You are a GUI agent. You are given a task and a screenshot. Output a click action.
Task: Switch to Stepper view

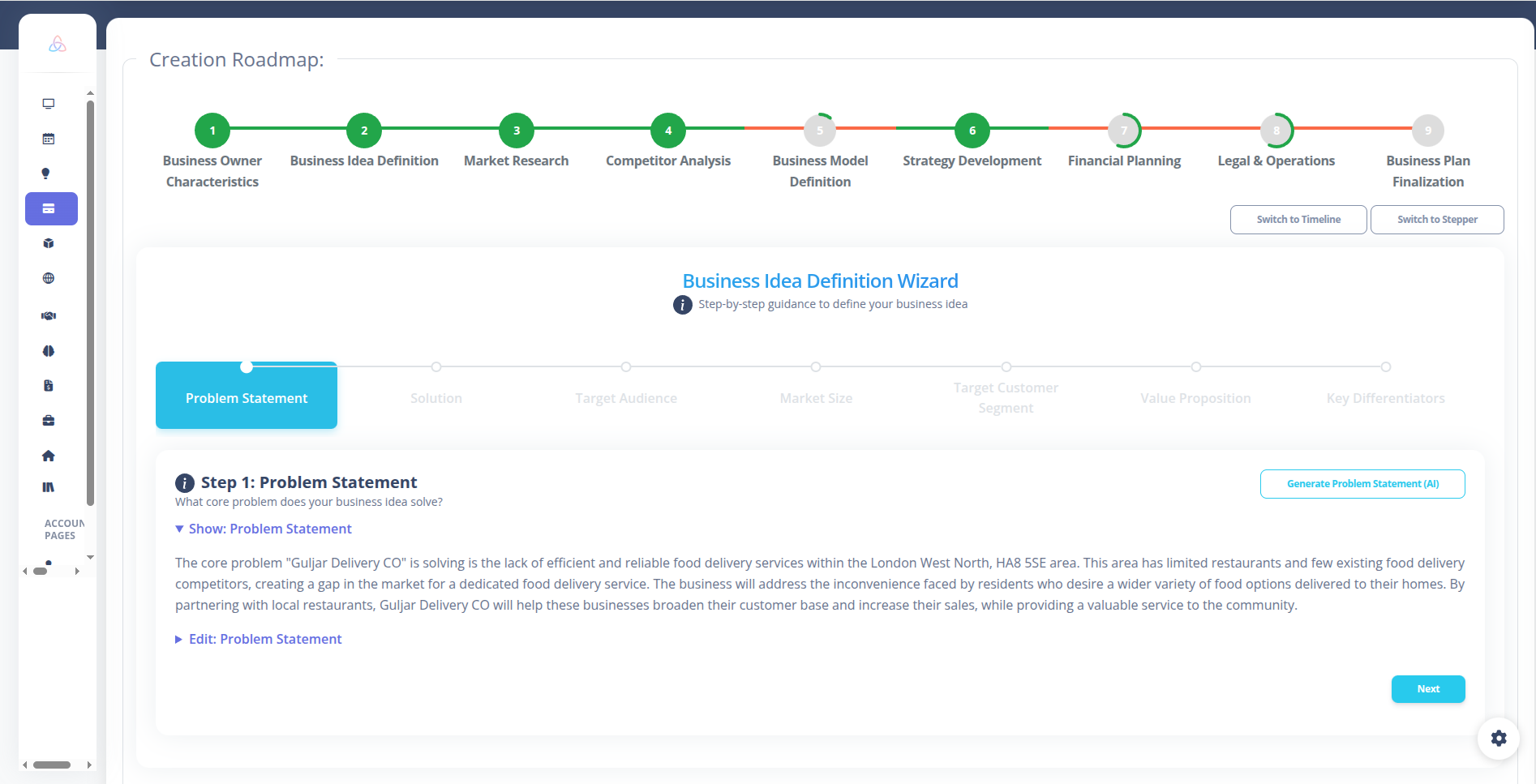[x=1437, y=220]
